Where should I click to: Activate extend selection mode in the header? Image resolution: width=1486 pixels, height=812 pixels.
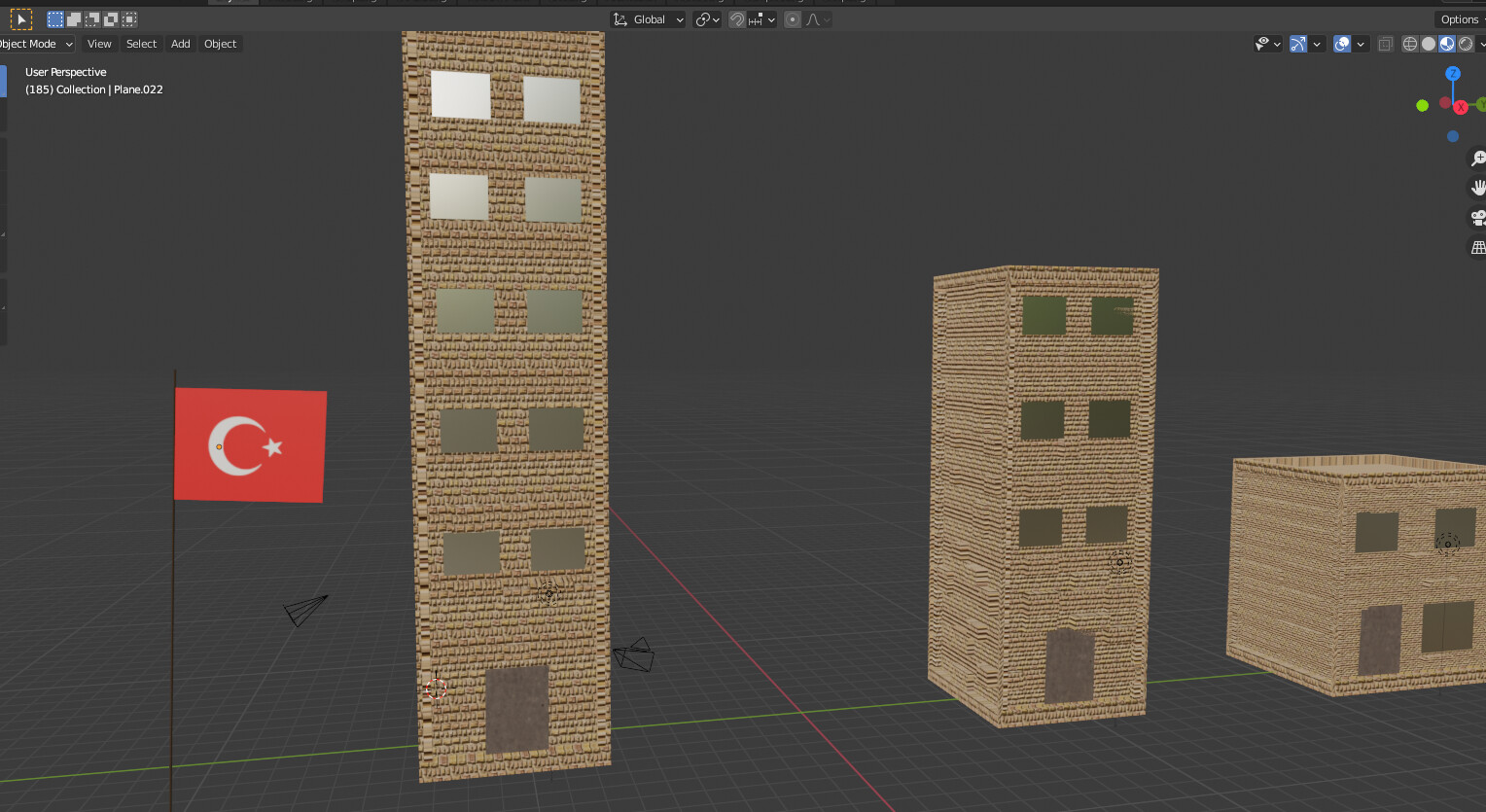[x=74, y=18]
